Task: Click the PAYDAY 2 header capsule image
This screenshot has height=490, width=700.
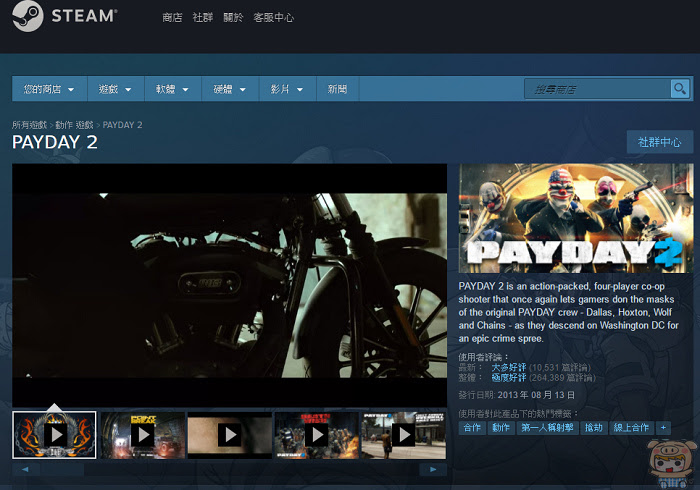Action: pyautogui.click(x=576, y=218)
